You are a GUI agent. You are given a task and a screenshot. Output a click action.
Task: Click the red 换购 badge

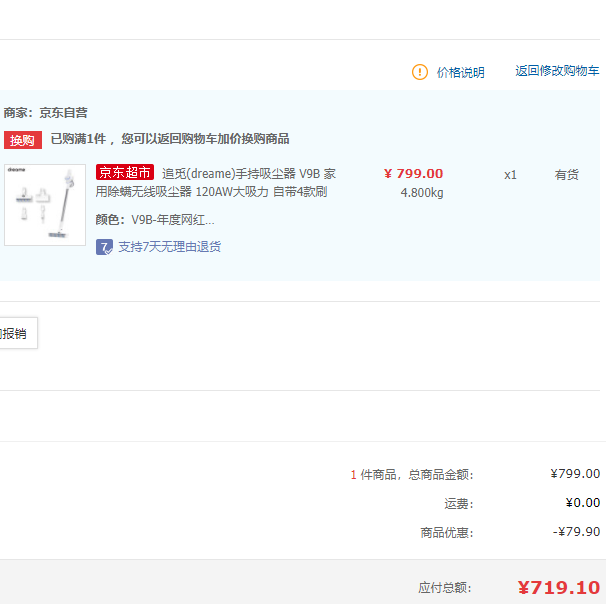click(23, 140)
